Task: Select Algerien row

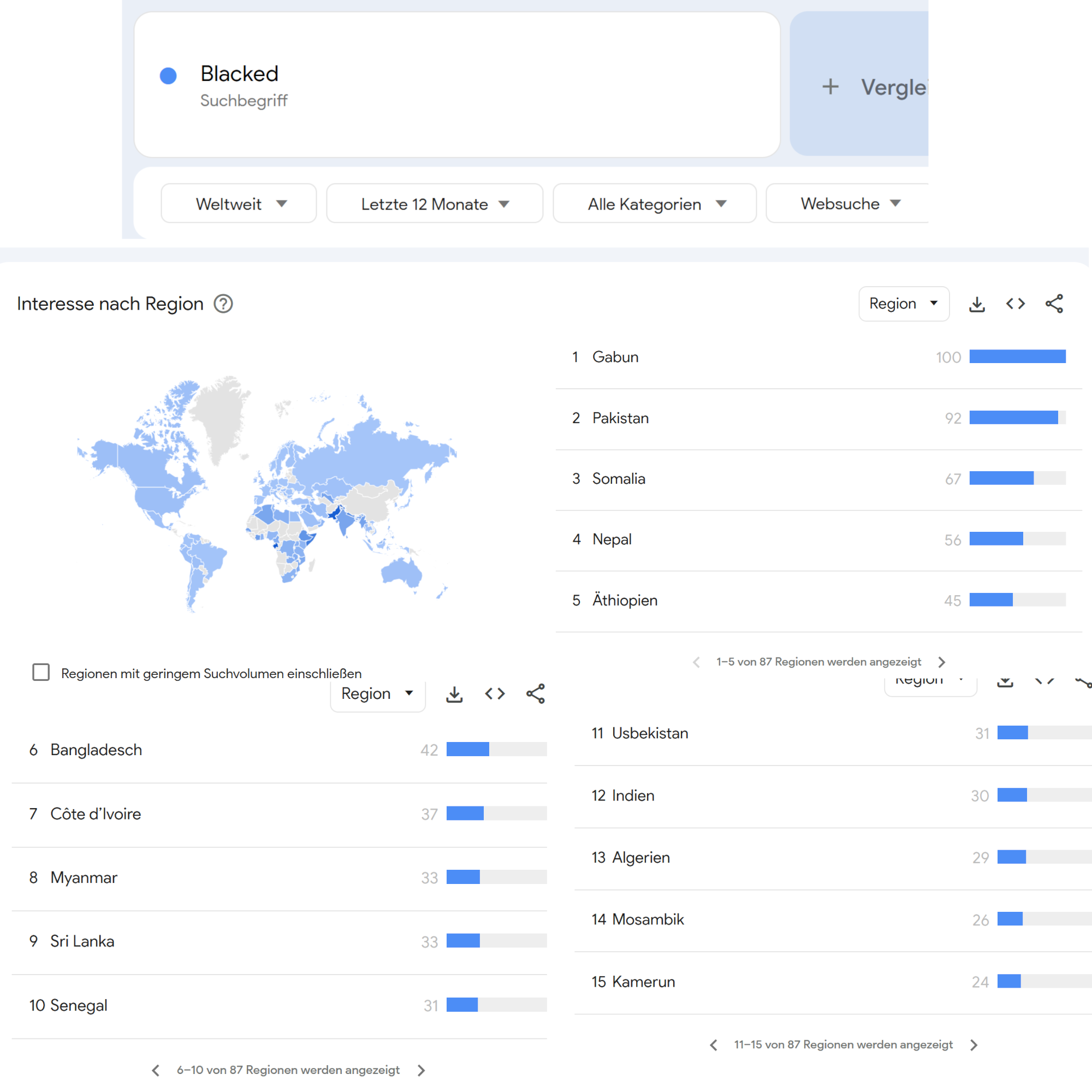Action: pos(833,858)
